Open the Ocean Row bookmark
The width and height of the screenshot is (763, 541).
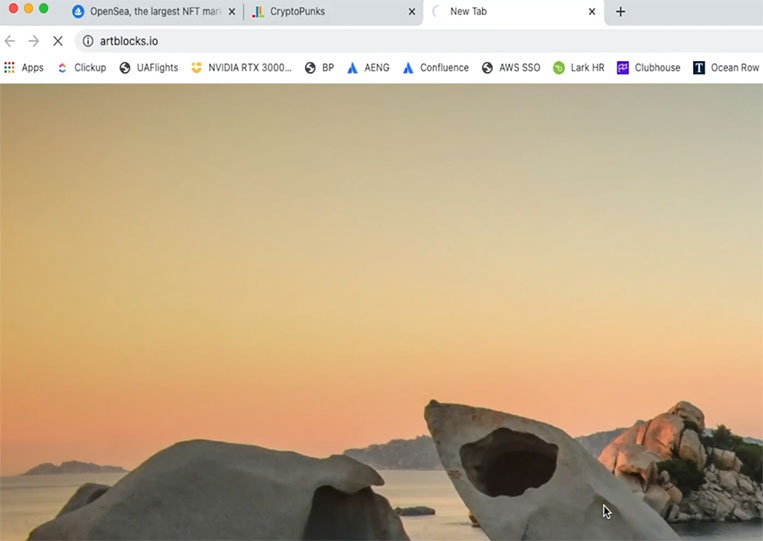click(727, 68)
